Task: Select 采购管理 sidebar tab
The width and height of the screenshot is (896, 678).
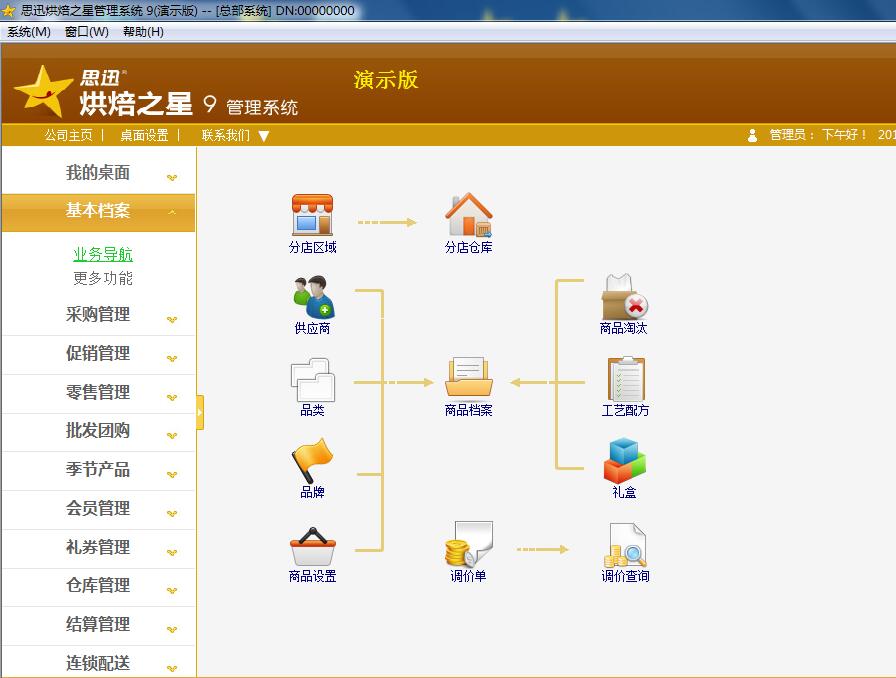Action: 98,315
